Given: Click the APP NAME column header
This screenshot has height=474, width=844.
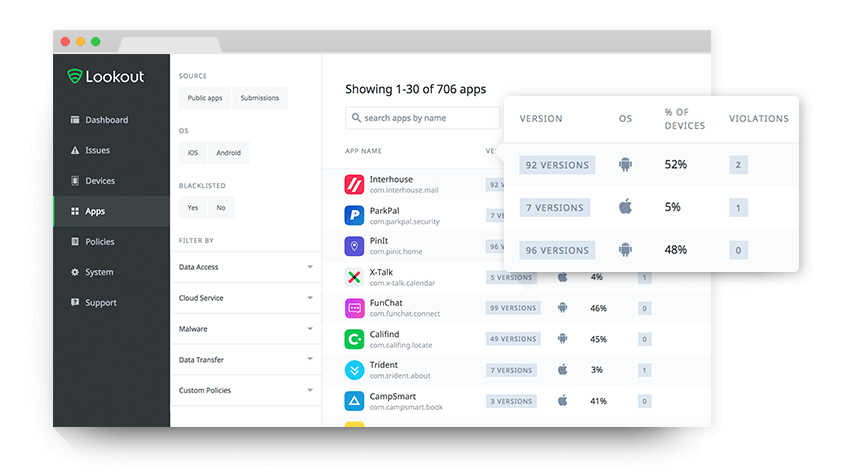Looking at the screenshot, I should [363, 151].
